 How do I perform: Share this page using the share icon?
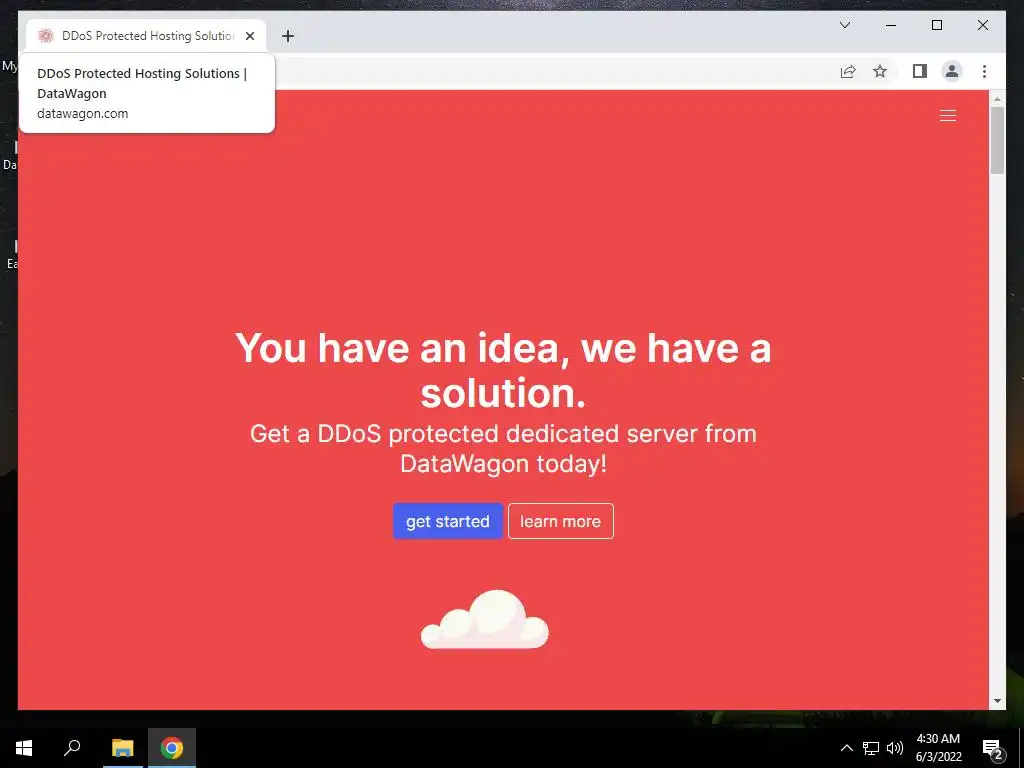point(848,71)
